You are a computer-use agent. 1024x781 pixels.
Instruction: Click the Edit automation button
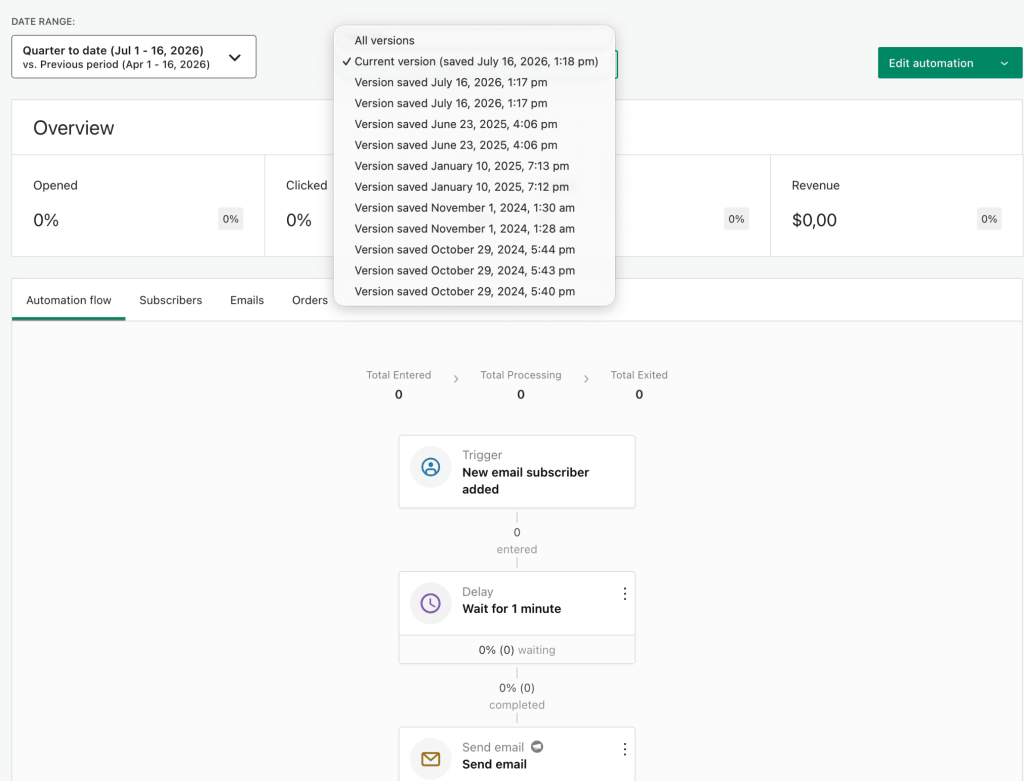[931, 63]
